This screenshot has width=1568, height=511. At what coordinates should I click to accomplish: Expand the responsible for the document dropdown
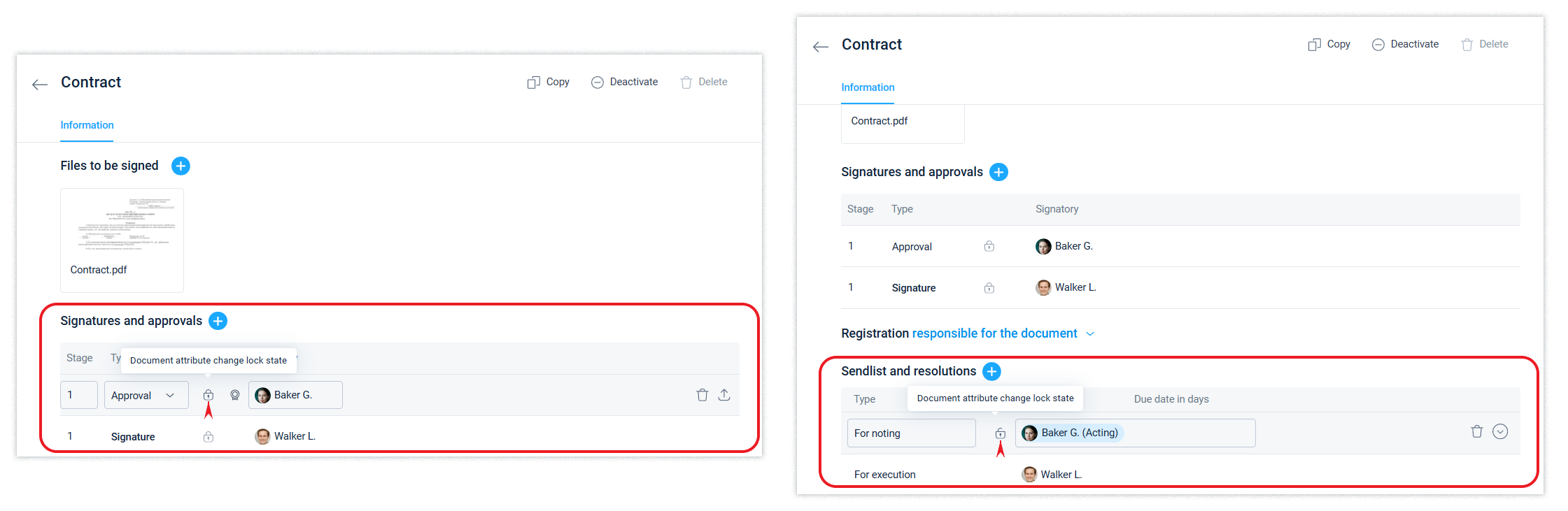(1089, 334)
